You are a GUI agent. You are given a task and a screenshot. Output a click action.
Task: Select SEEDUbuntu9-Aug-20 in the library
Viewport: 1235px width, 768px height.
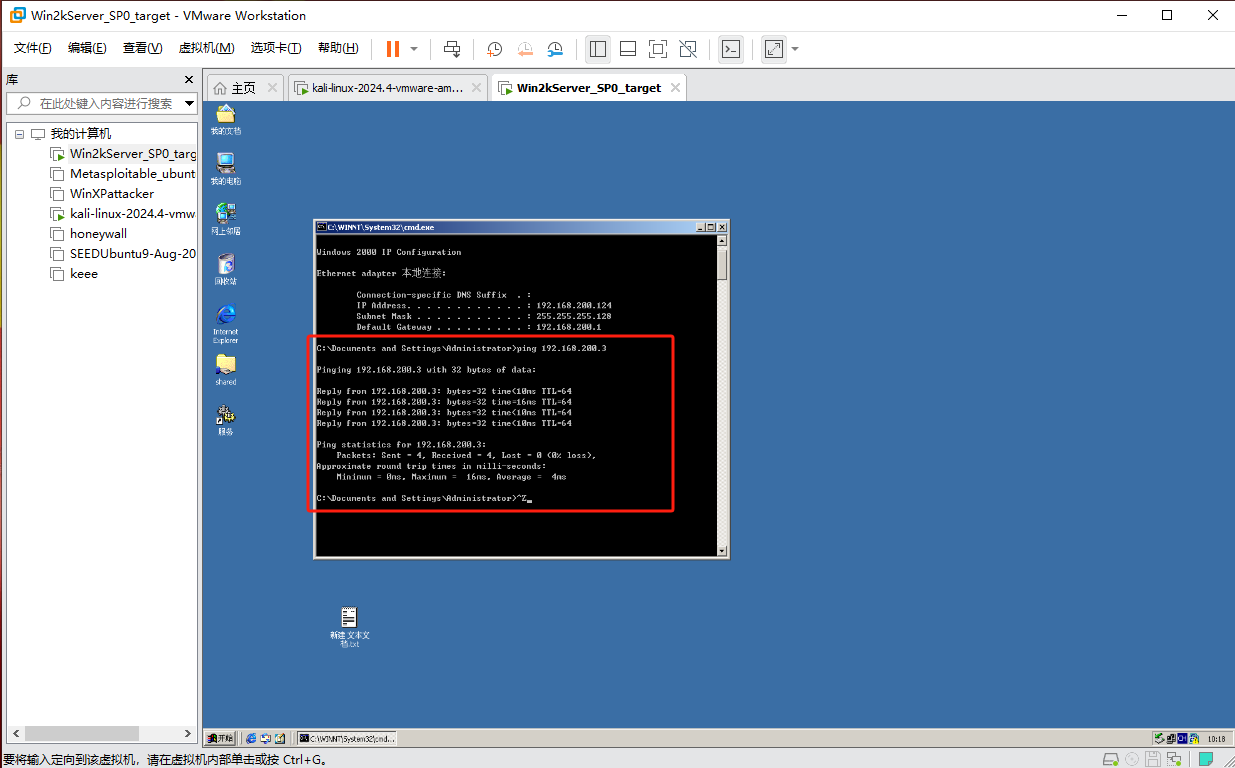123,254
